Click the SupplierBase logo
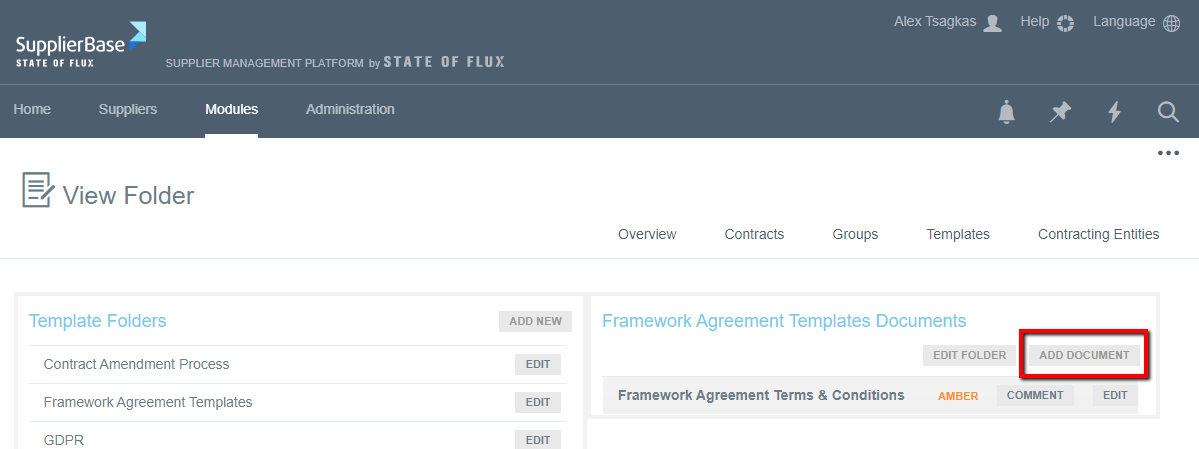 pos(80,45)
